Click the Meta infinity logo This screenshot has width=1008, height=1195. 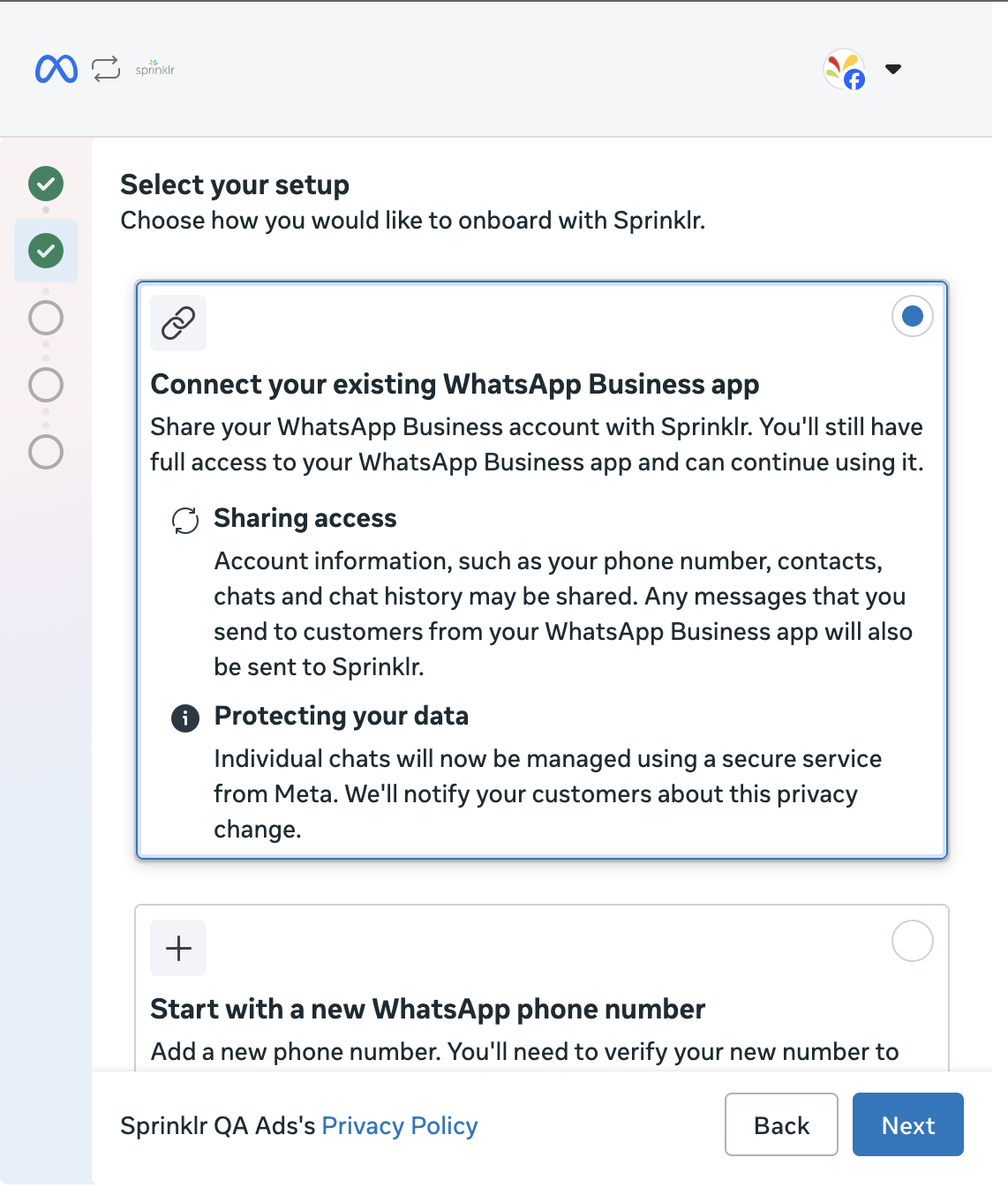pos(56,69)
